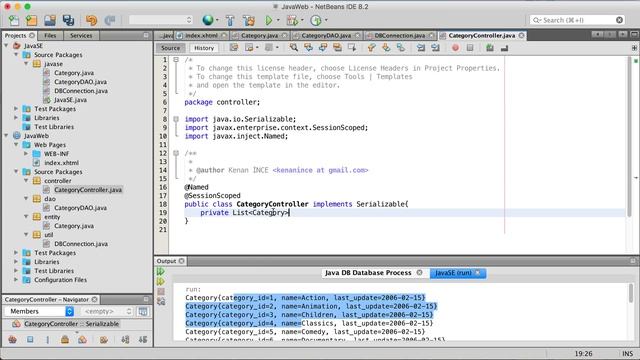The height and width of the screenshot is (360, 640).
Task: Open the DBConnection.java editor tab
Action: [x=400, y=36]
